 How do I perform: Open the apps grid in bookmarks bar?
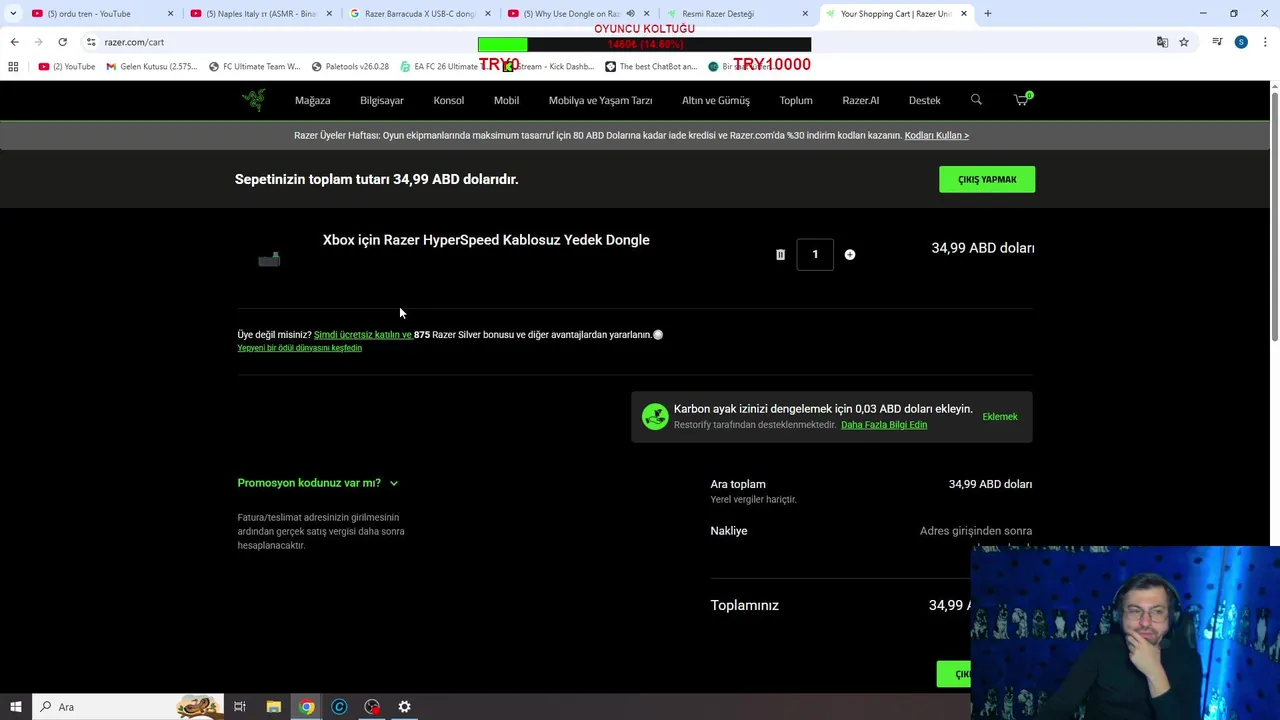point(13,67)
